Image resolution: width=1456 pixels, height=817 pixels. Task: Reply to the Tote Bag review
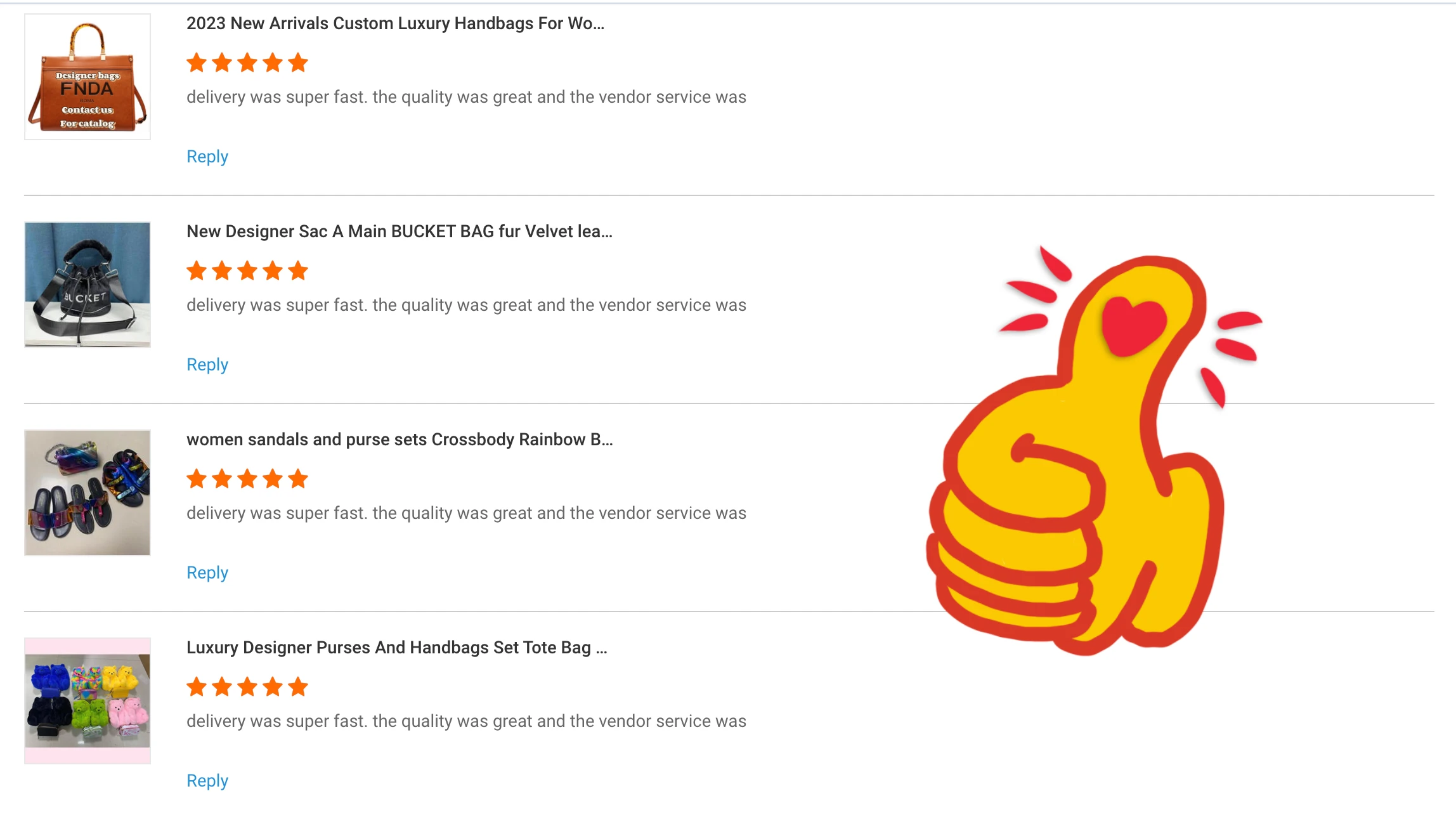(207, 781)
